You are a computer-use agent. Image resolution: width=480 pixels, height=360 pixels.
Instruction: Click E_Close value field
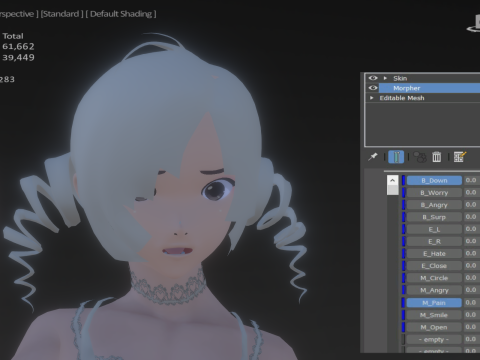click(472, 266)
